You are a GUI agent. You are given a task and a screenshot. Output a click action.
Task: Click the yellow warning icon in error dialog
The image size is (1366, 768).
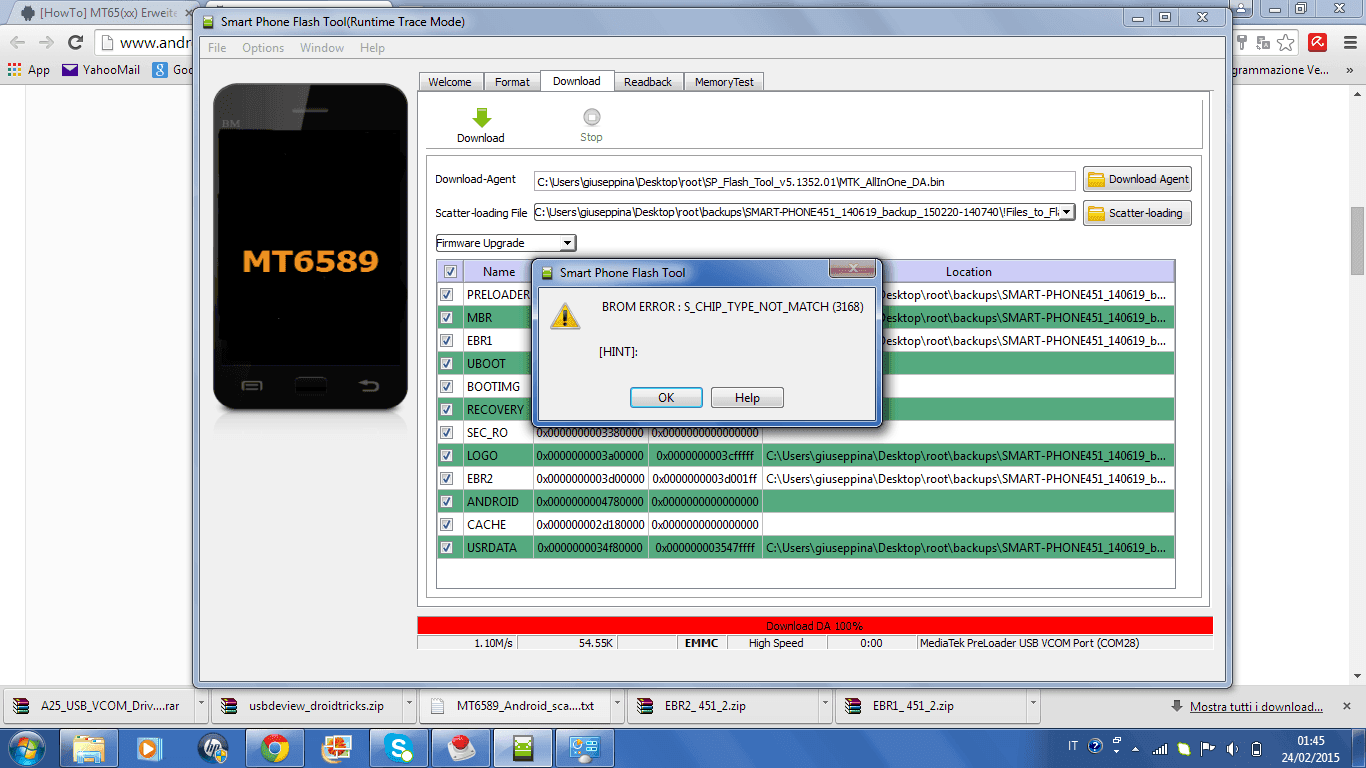(565, 316)
